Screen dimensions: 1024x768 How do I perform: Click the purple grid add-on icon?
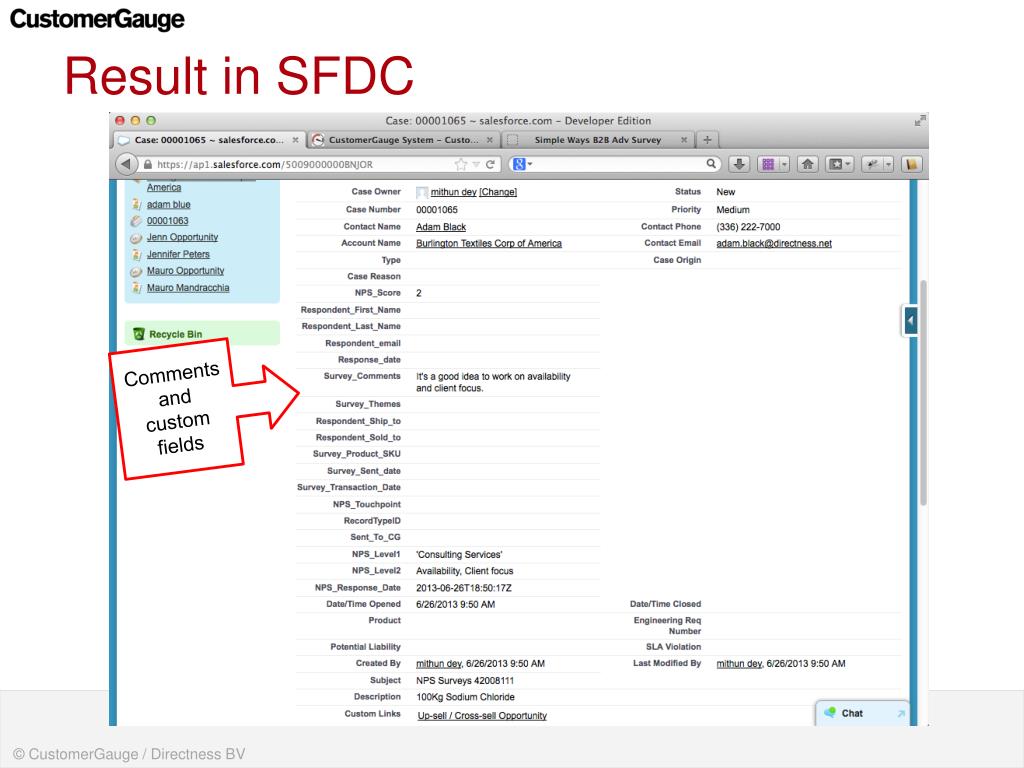click(768, 165)
